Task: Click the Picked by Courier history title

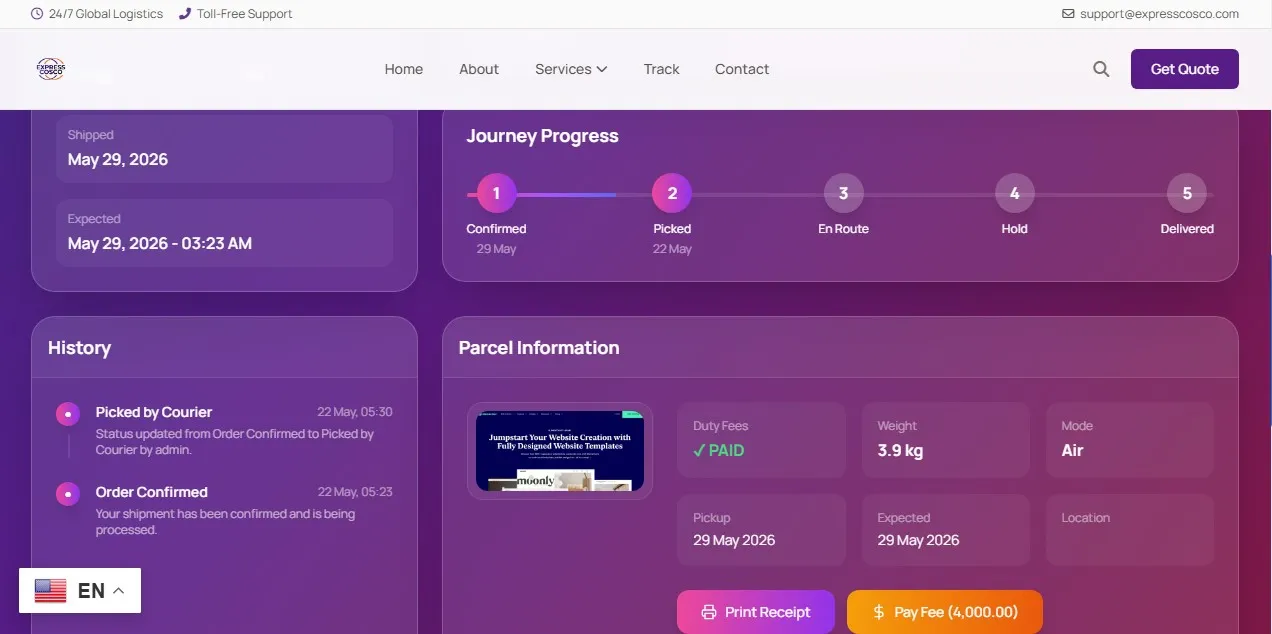Action: click(x=154, y=412)
